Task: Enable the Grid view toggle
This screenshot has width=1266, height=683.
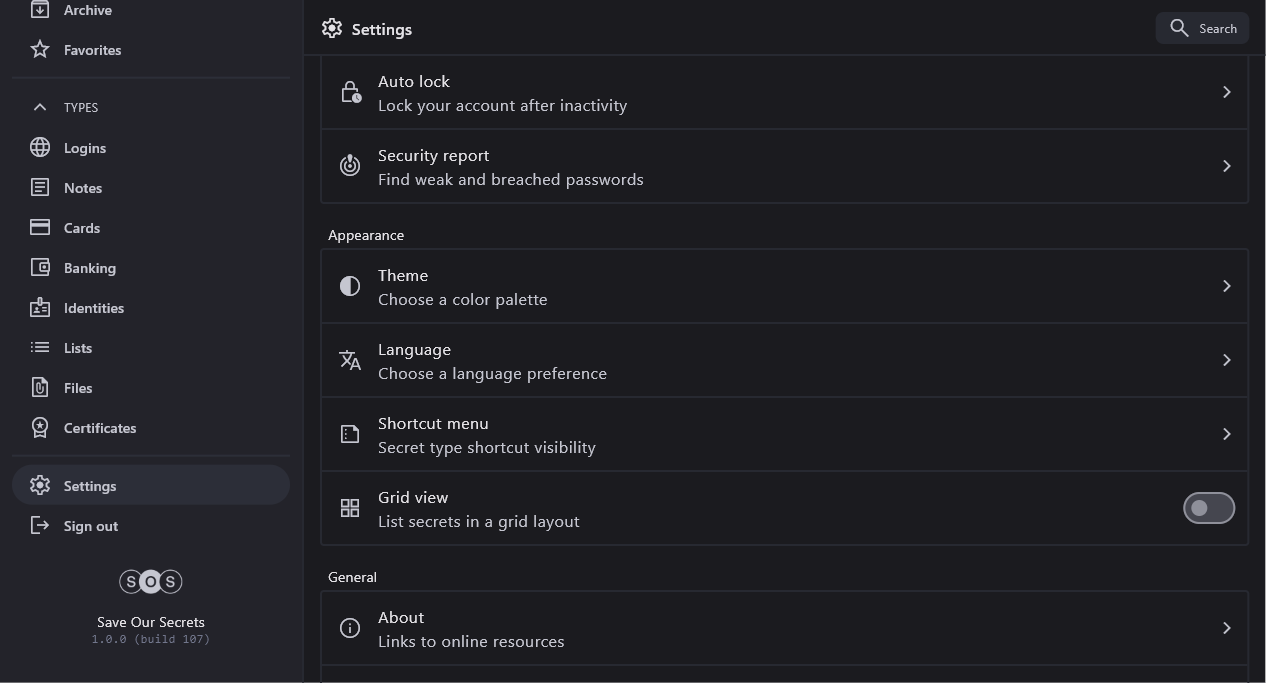Action: (1208, 508)
